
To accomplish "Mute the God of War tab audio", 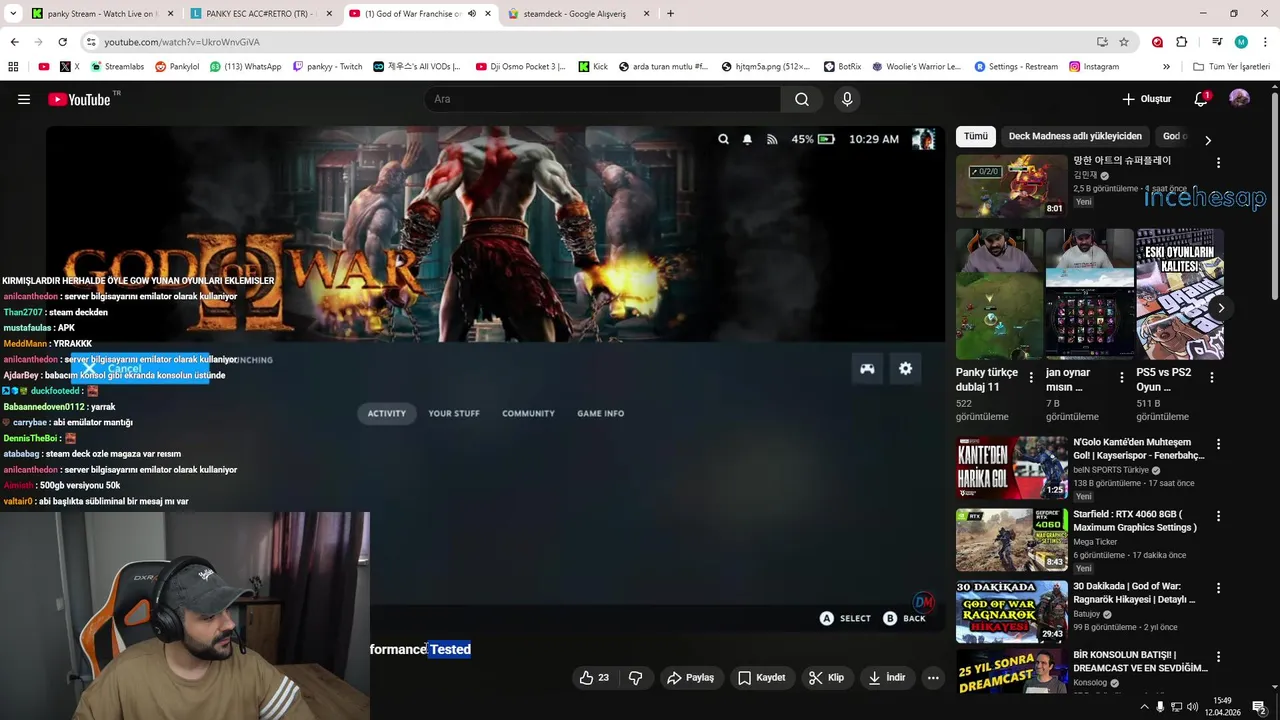I will [x=472, y=14].
